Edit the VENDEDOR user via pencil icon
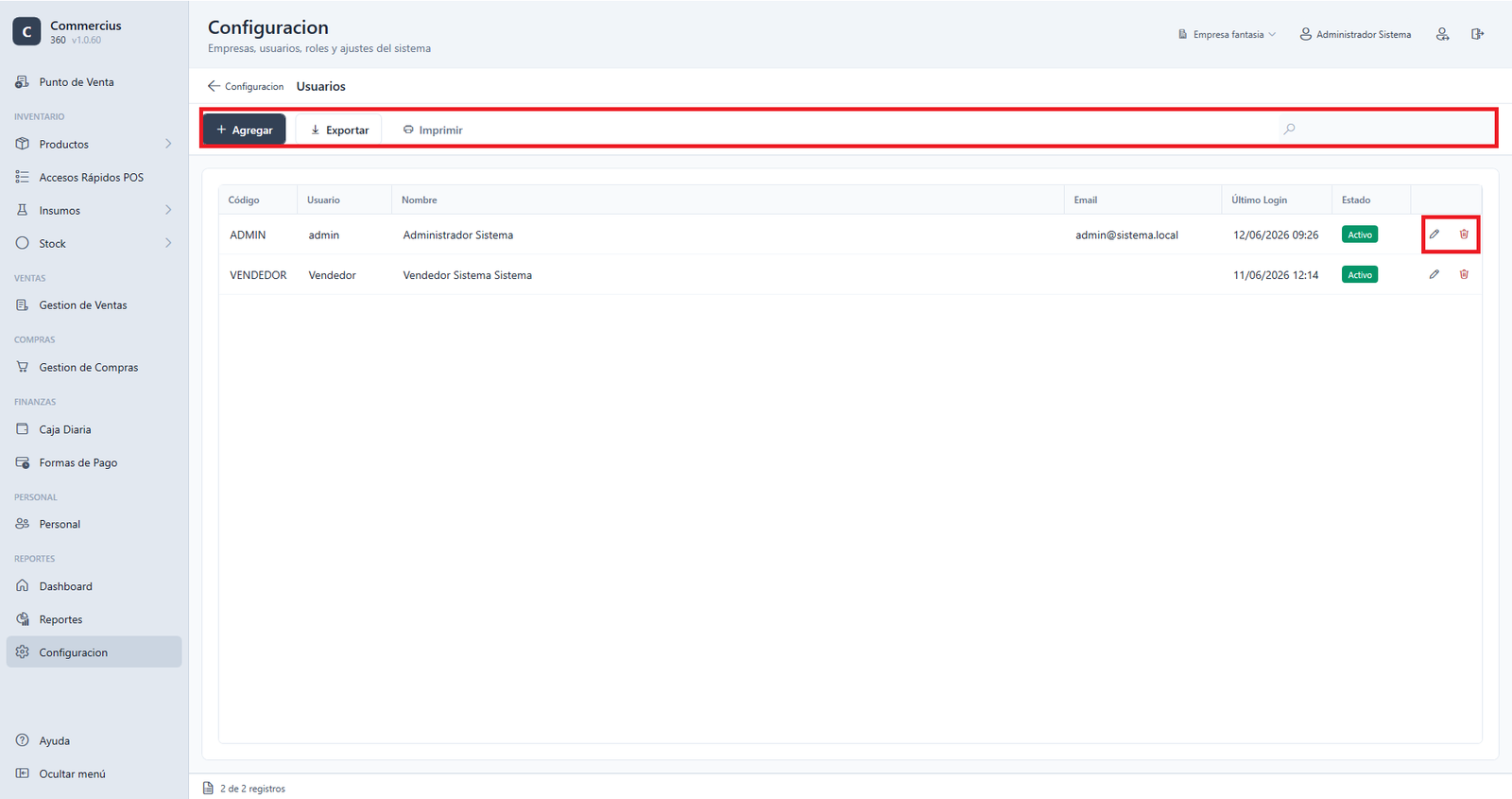 tap(1435, 274)
